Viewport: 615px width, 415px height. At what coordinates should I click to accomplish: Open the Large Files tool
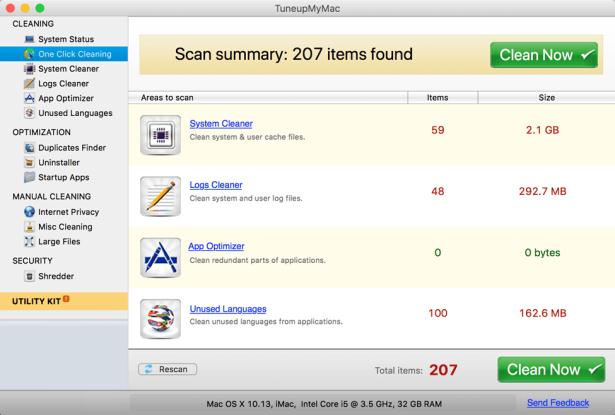click(x=61, y=241)
